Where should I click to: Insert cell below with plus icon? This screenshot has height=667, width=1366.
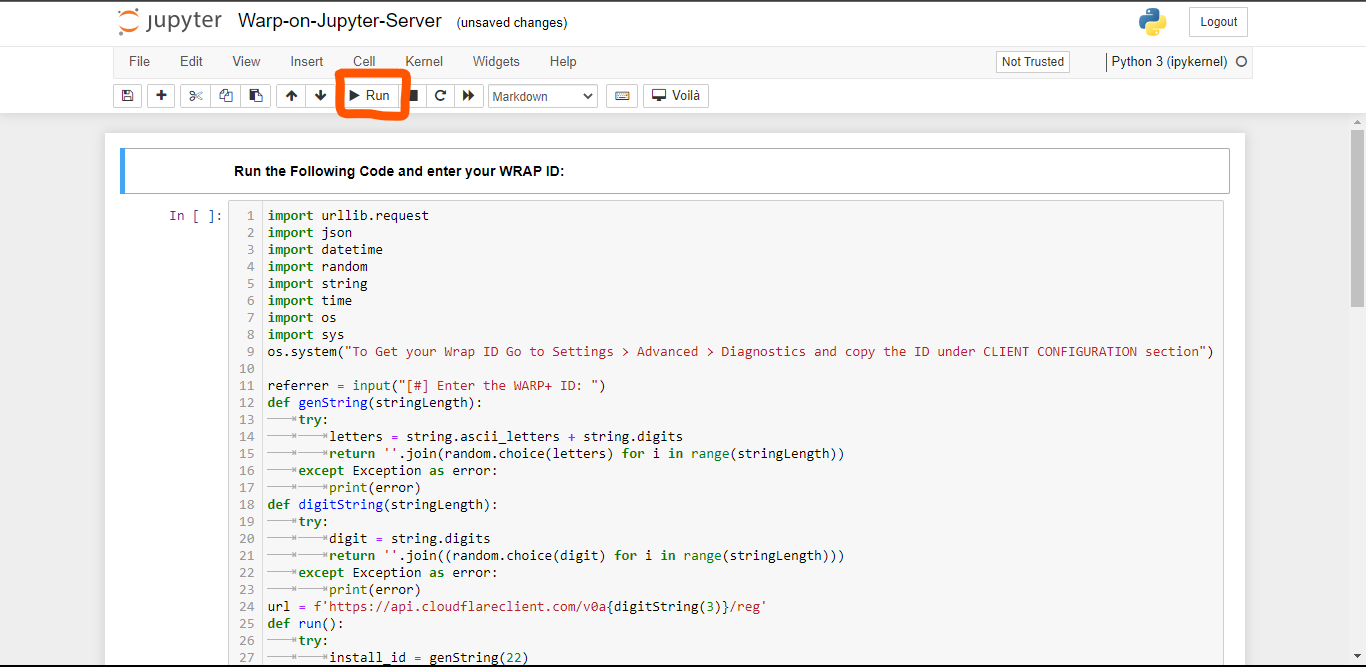161,96
